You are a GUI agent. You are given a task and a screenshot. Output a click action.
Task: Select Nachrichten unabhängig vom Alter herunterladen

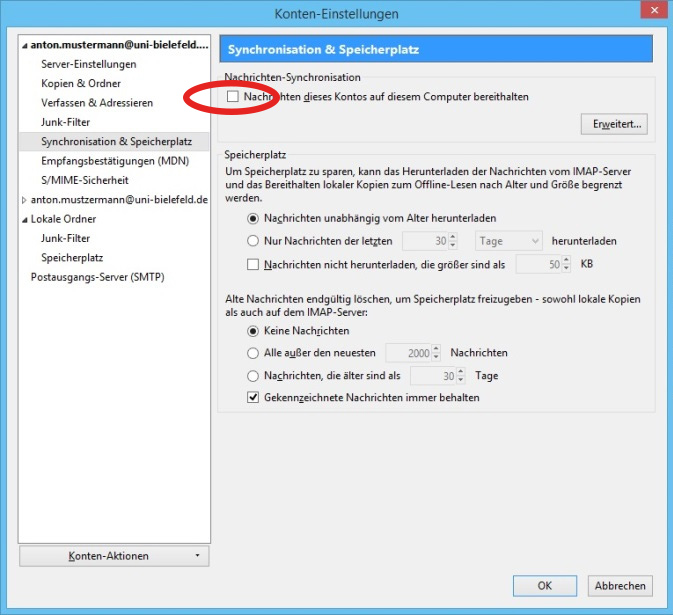point(253,218)
